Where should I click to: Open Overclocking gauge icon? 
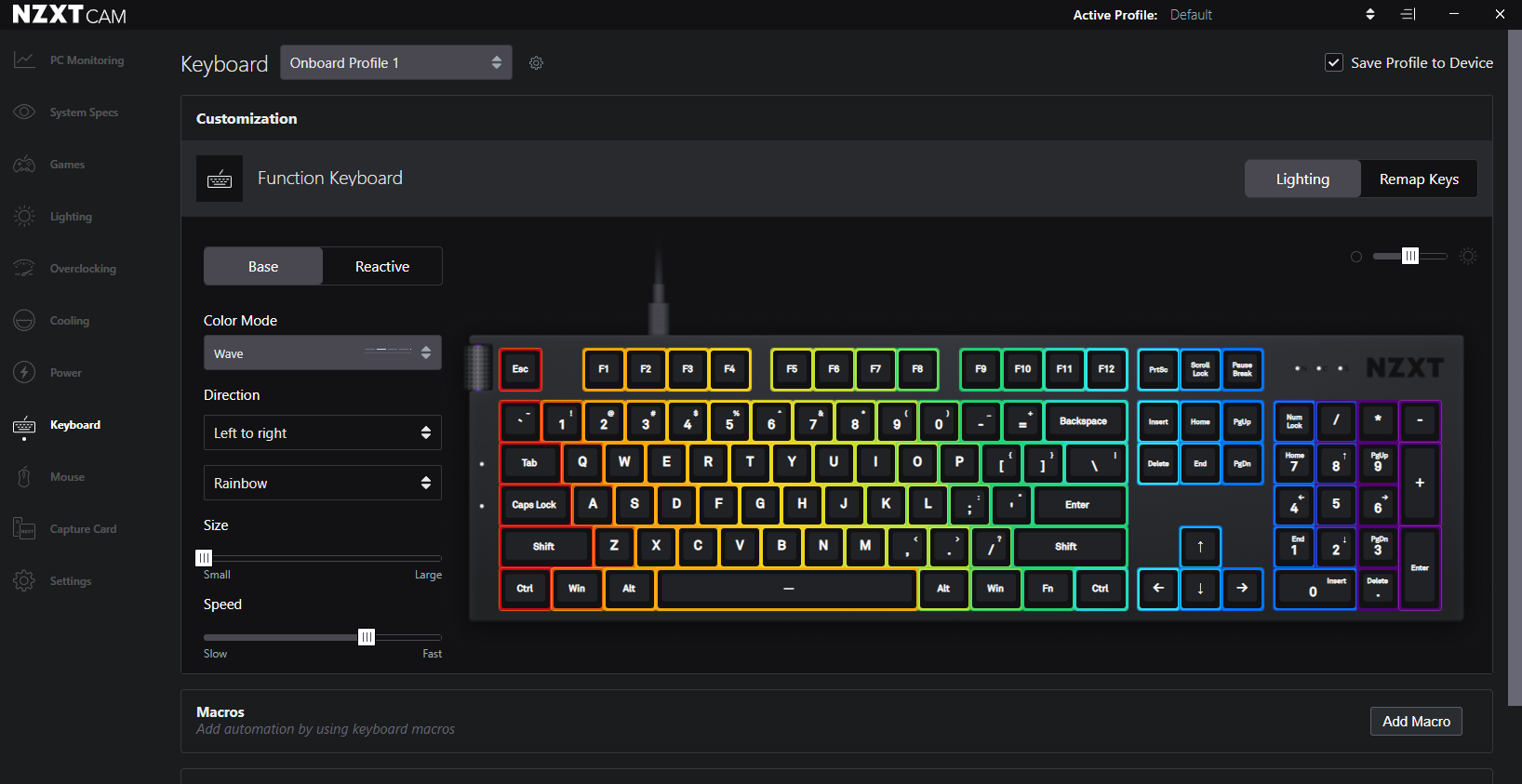[x=24, y=268]
